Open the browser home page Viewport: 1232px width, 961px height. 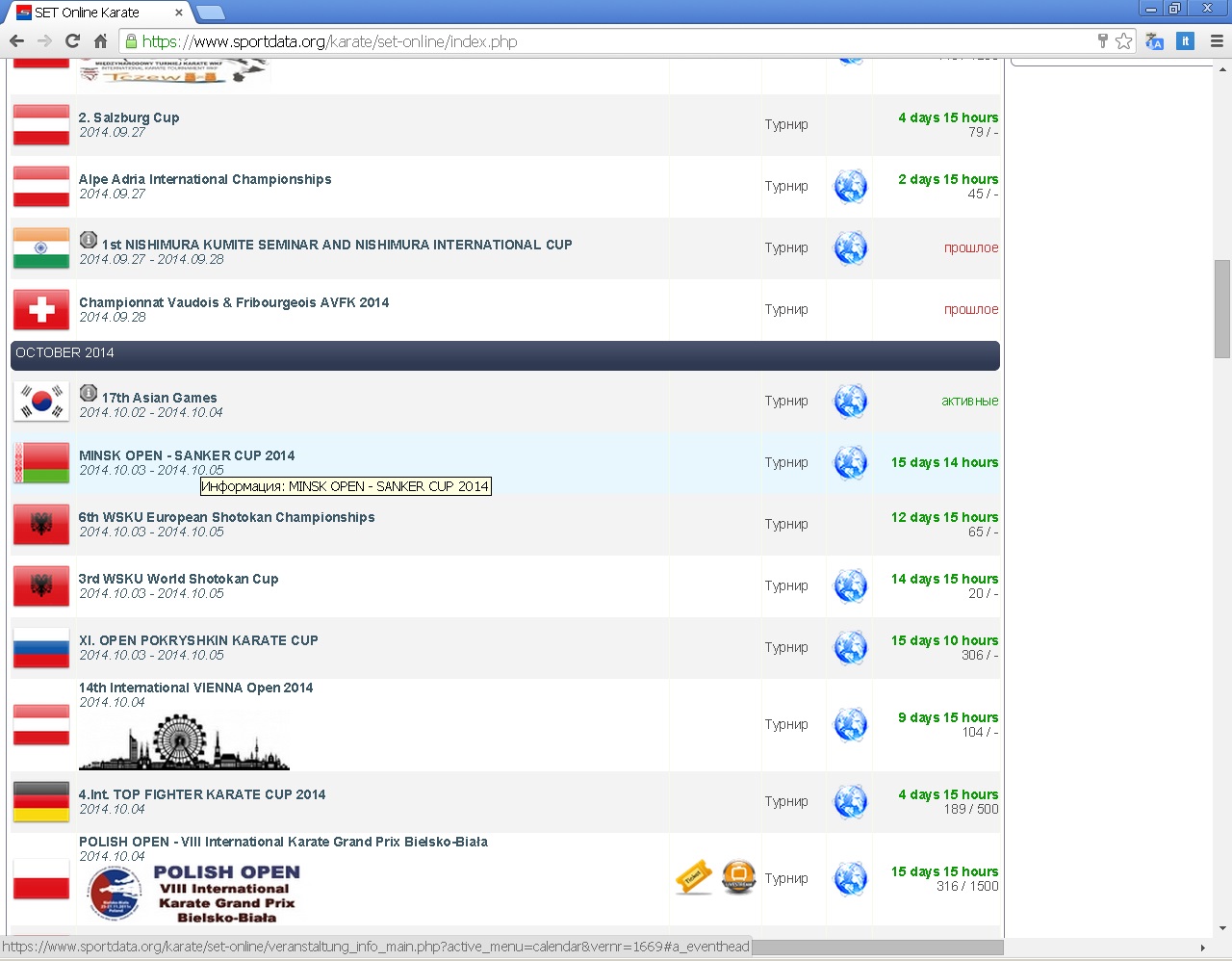100,41
